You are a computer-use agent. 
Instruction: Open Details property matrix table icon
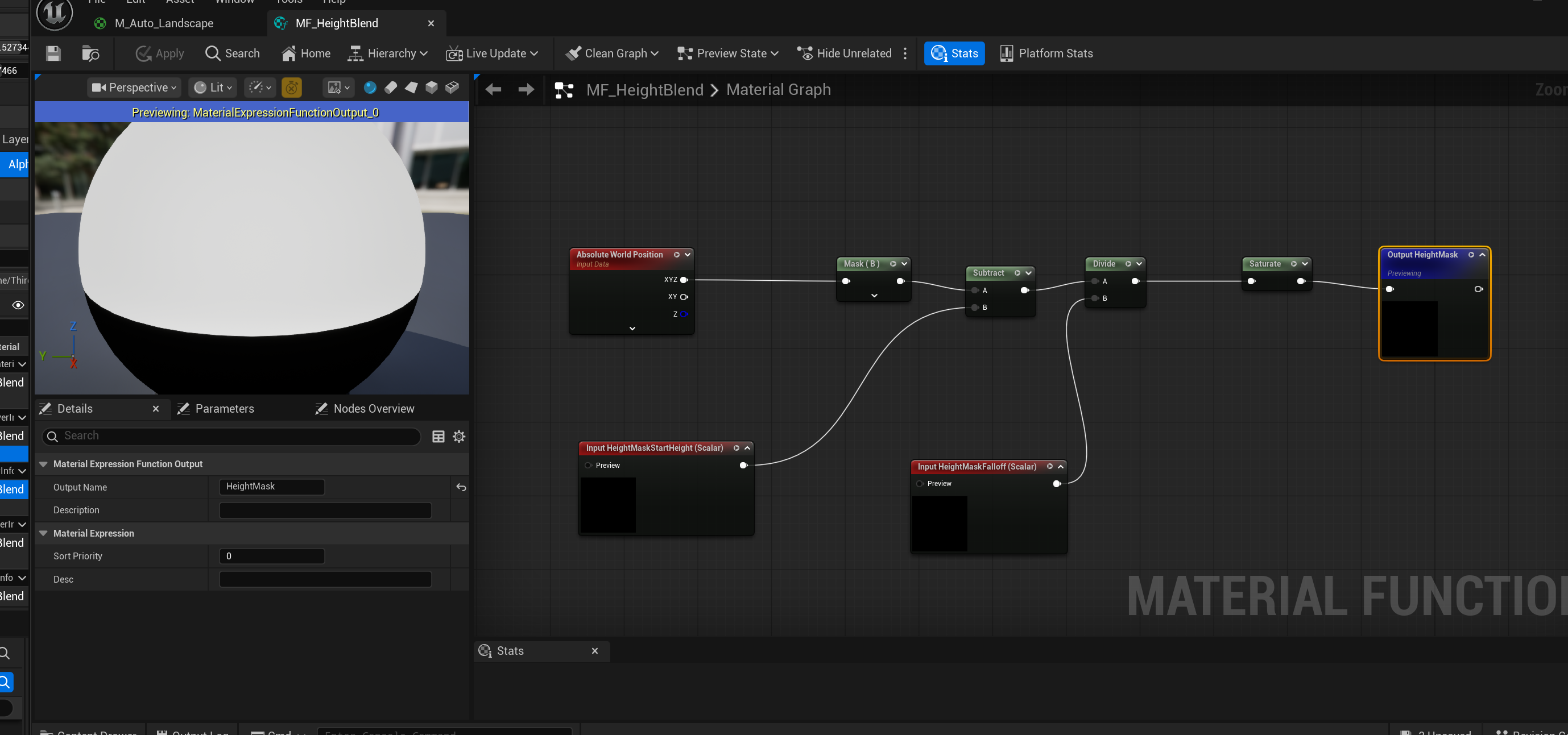(x=438, y=437)
